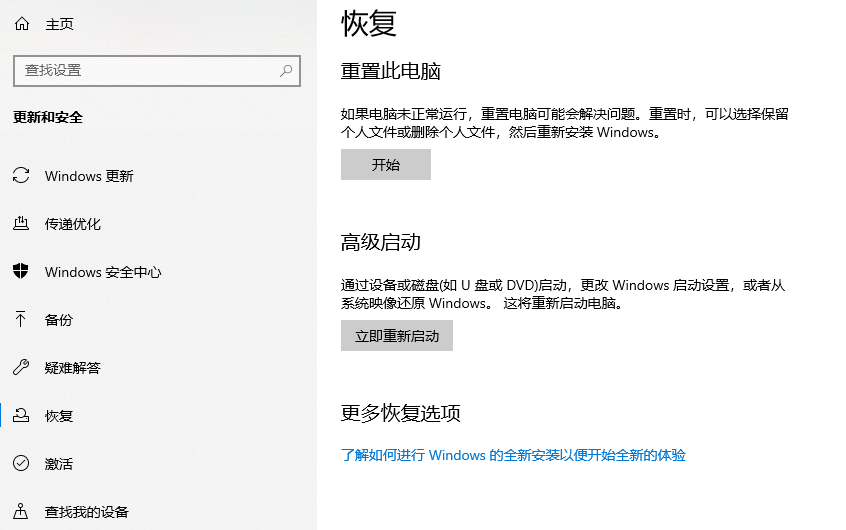Click the 重置此电脑 heading

pyautogui.click(x=391, y=71)
